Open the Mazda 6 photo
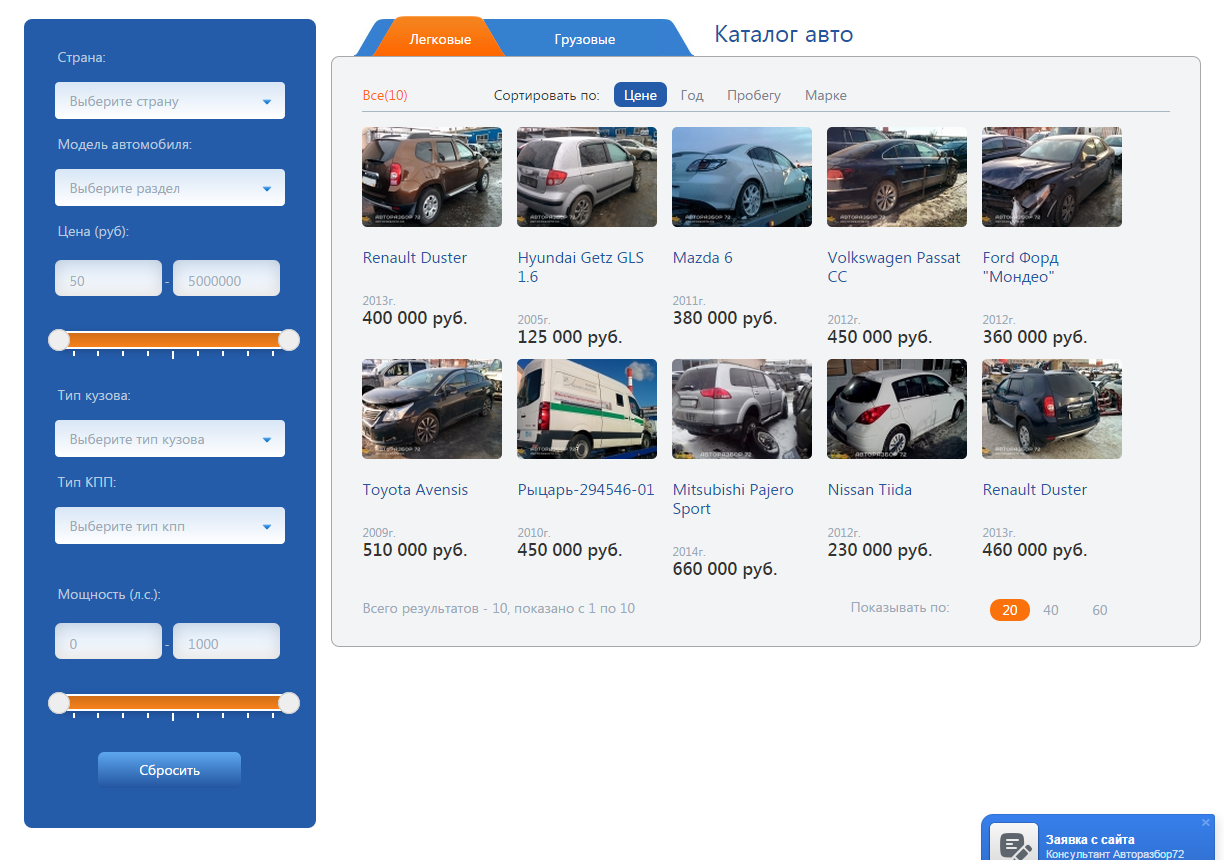Screen dimensions: 1224x860 [742, 177]
